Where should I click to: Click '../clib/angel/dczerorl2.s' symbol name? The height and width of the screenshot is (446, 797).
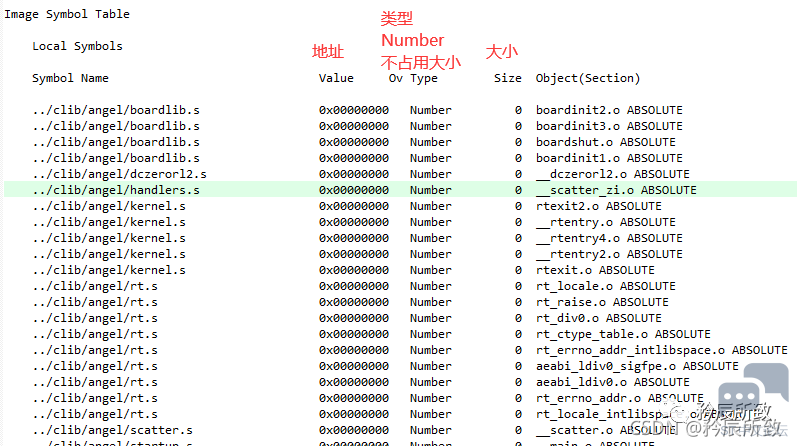119,174
